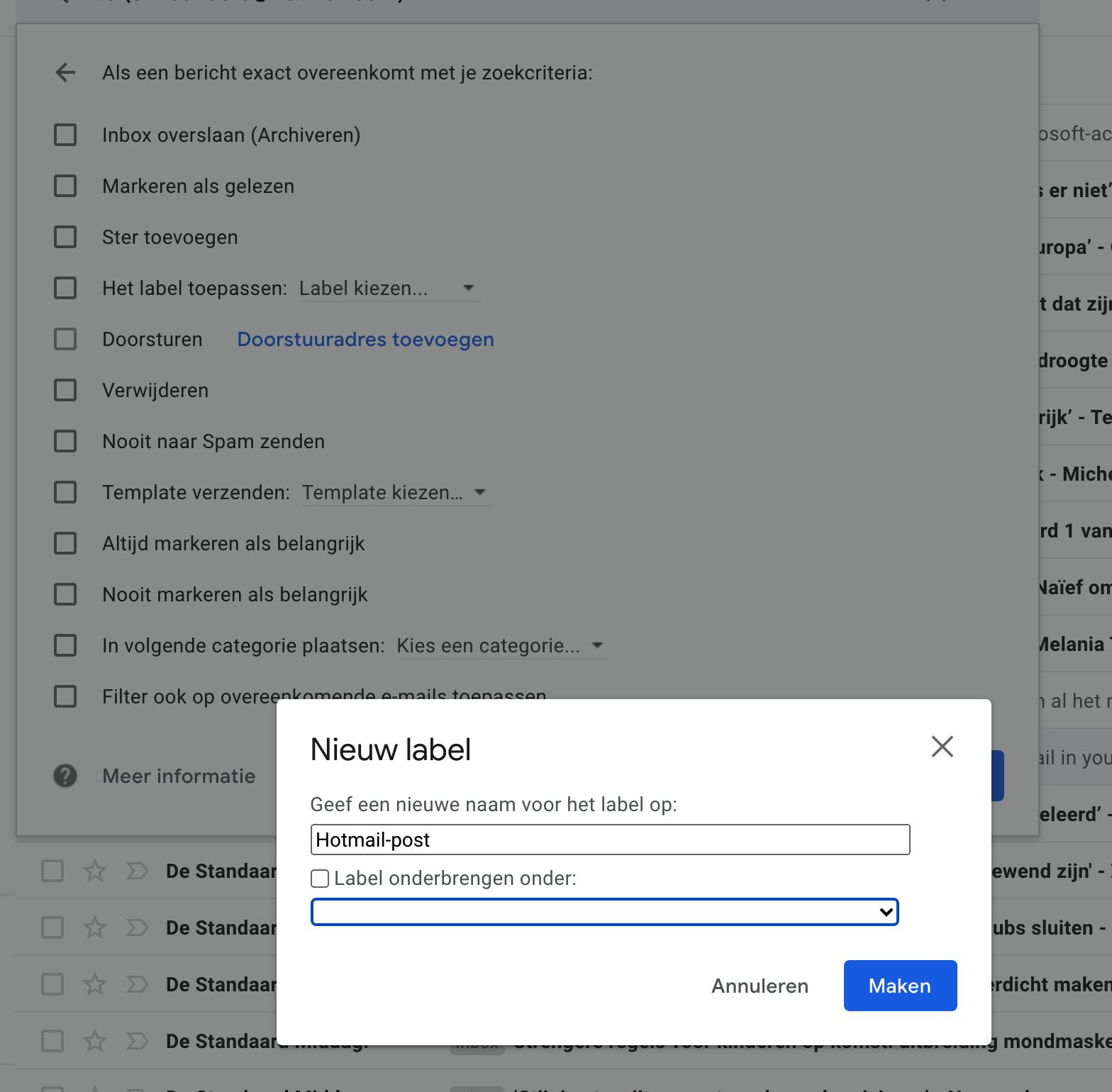Star the third De Standaard email
Viewport: 1112px width, 1092px height.
click(95, 984)
